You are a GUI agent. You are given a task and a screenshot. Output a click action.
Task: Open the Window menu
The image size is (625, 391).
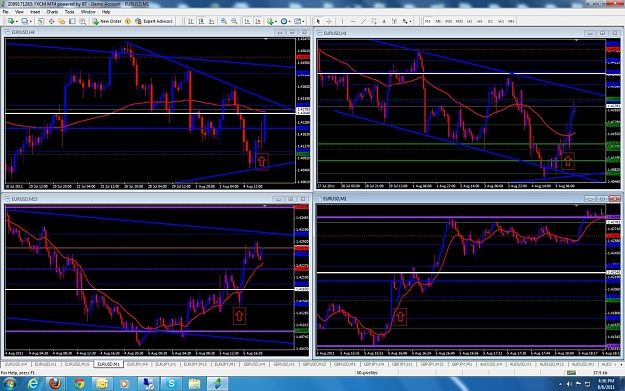pos(88,12)
